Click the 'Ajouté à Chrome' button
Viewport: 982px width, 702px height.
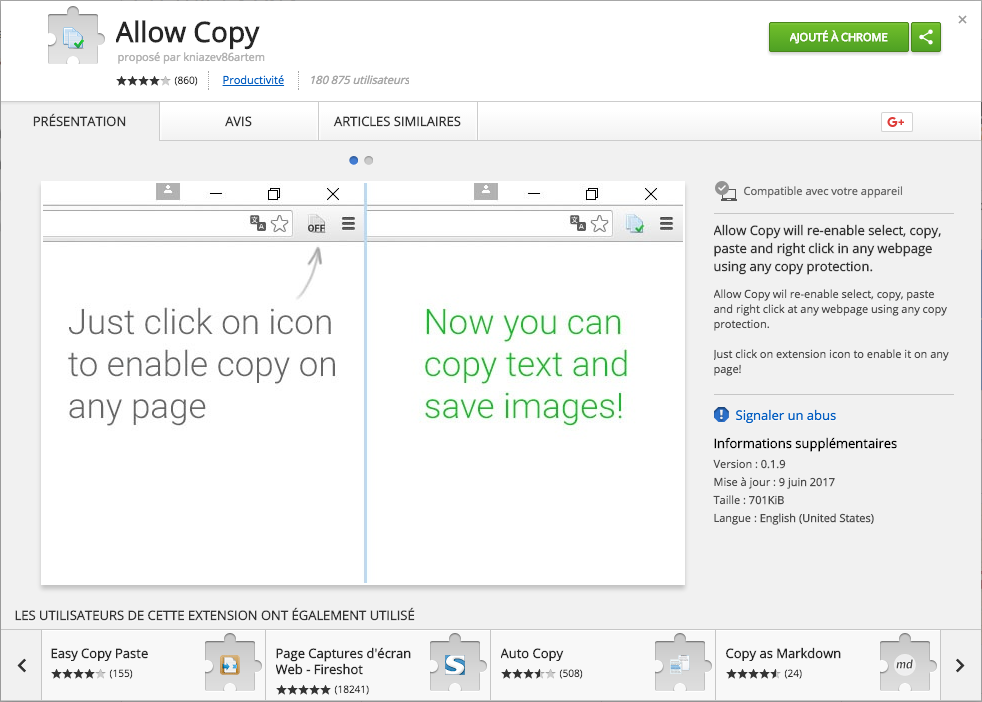click(839, 37)
